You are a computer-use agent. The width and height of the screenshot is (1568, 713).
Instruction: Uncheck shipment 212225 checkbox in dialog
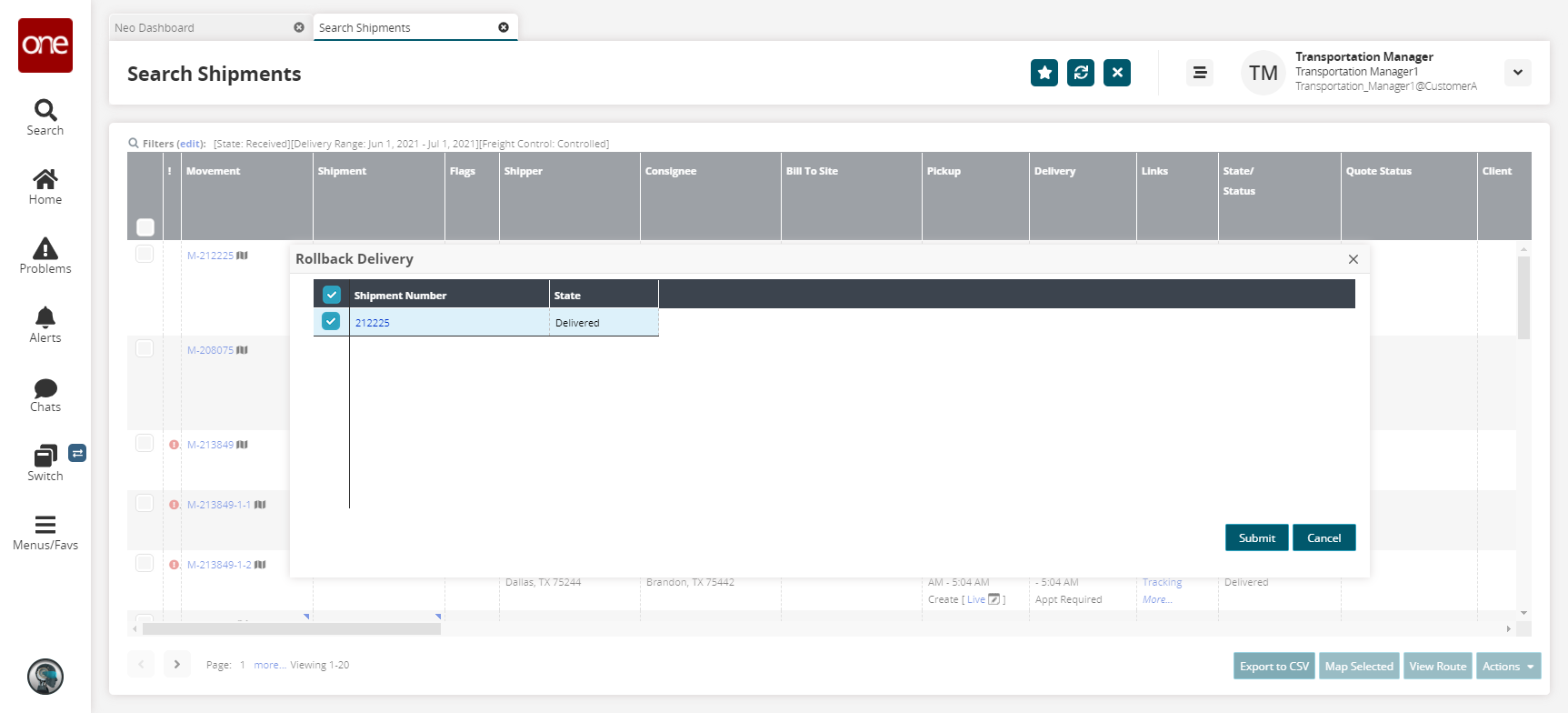(331, 321)
